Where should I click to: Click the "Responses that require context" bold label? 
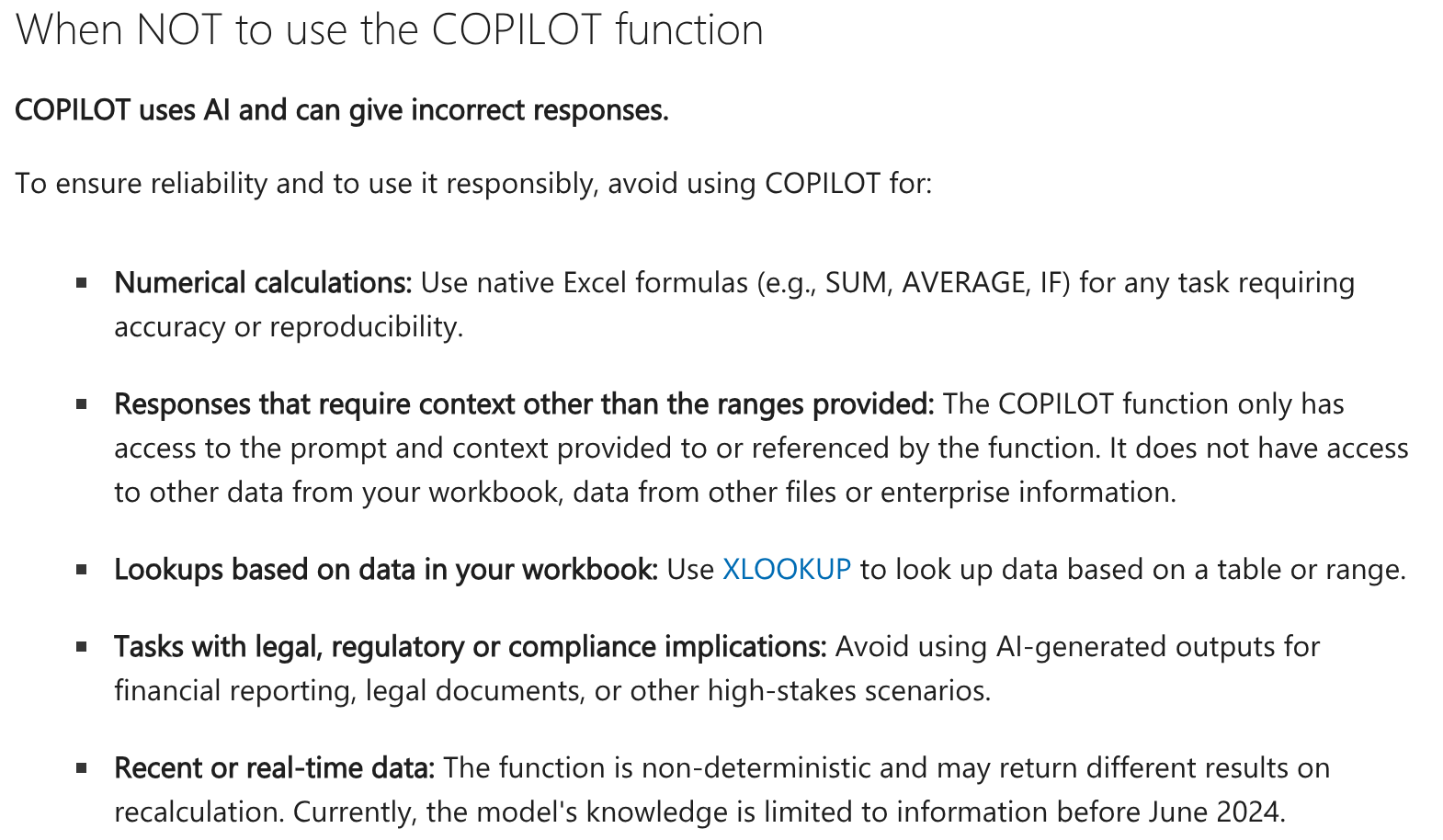[524, 404]
